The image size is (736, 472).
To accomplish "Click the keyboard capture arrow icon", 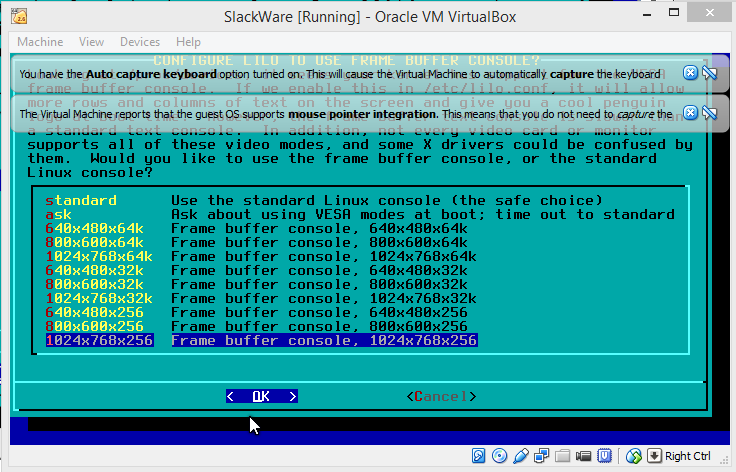I will 654,456.
